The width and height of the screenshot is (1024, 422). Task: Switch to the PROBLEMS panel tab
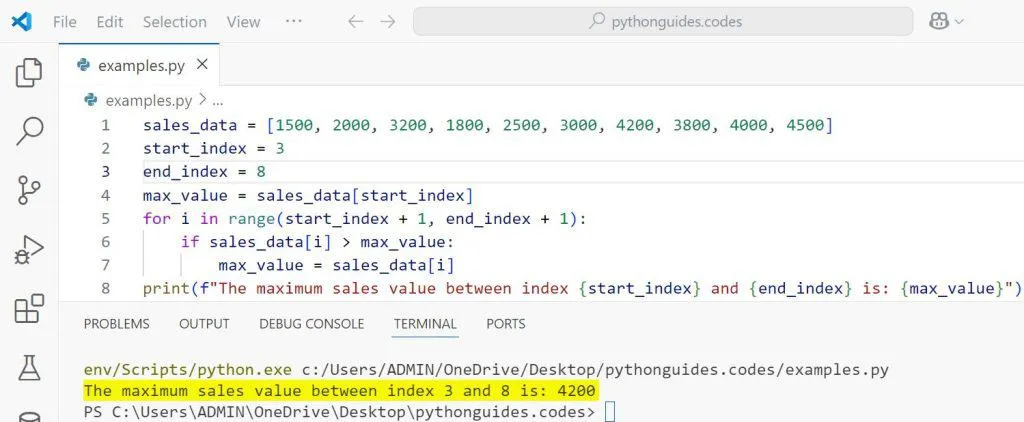click(x=116, y=324)
